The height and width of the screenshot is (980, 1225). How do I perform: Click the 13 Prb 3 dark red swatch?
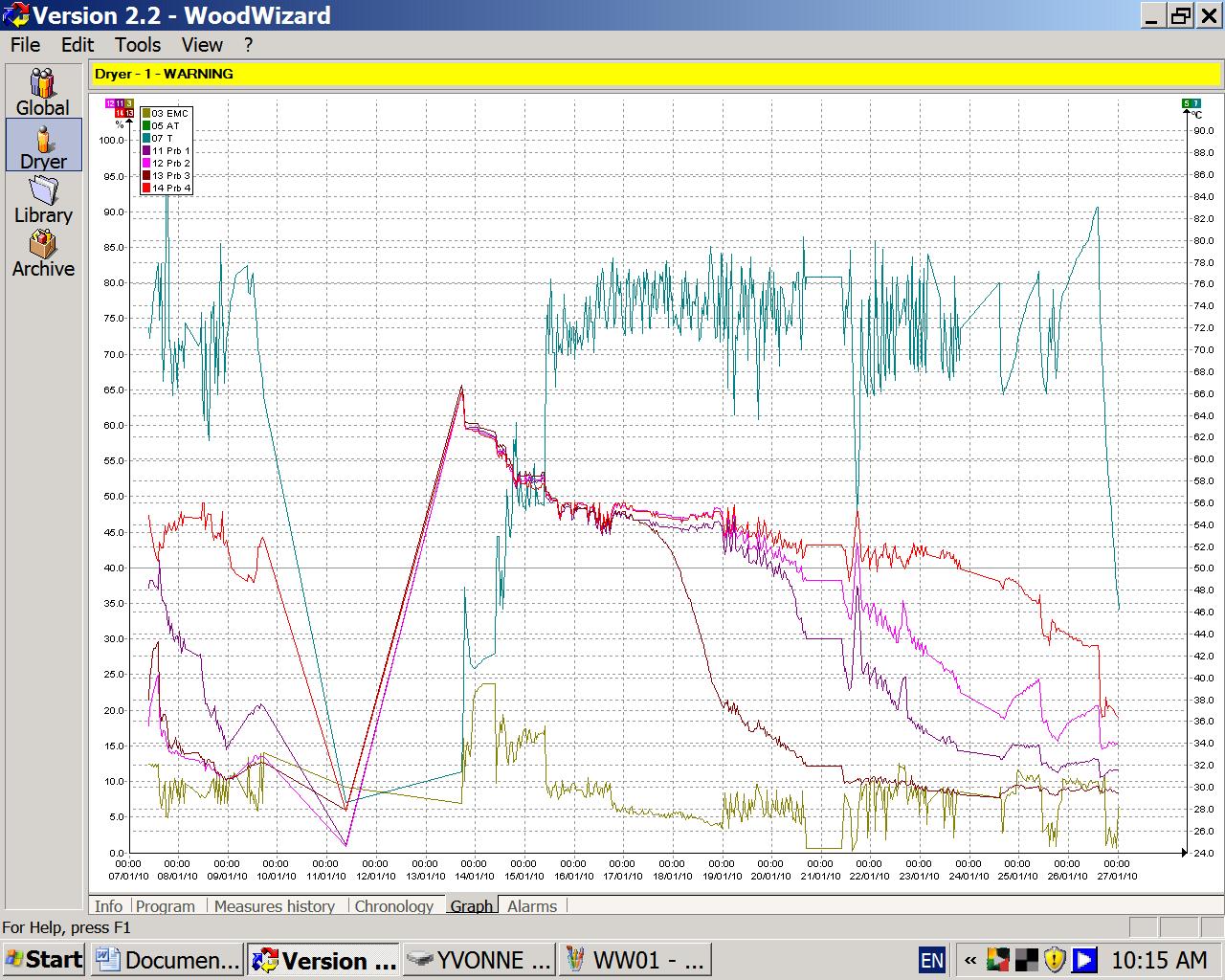point(146,176)
